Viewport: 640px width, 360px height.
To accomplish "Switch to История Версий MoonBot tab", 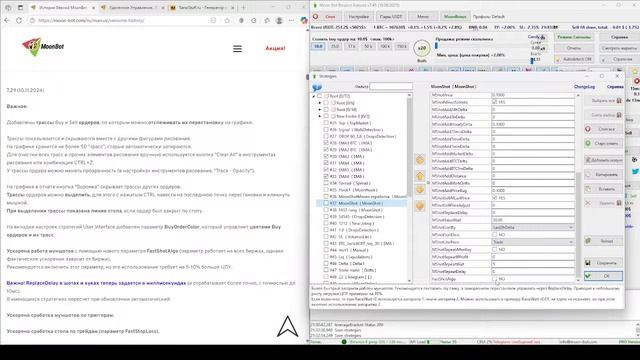I will click(62, 7).
